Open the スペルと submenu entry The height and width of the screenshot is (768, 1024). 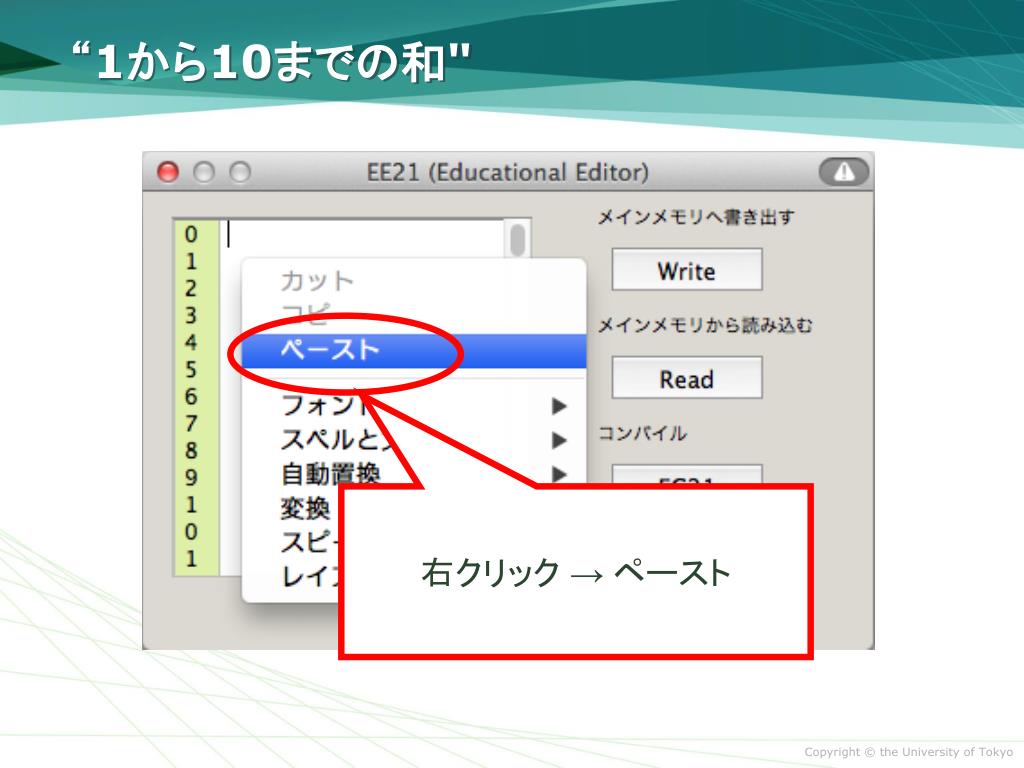coord(413,440)
